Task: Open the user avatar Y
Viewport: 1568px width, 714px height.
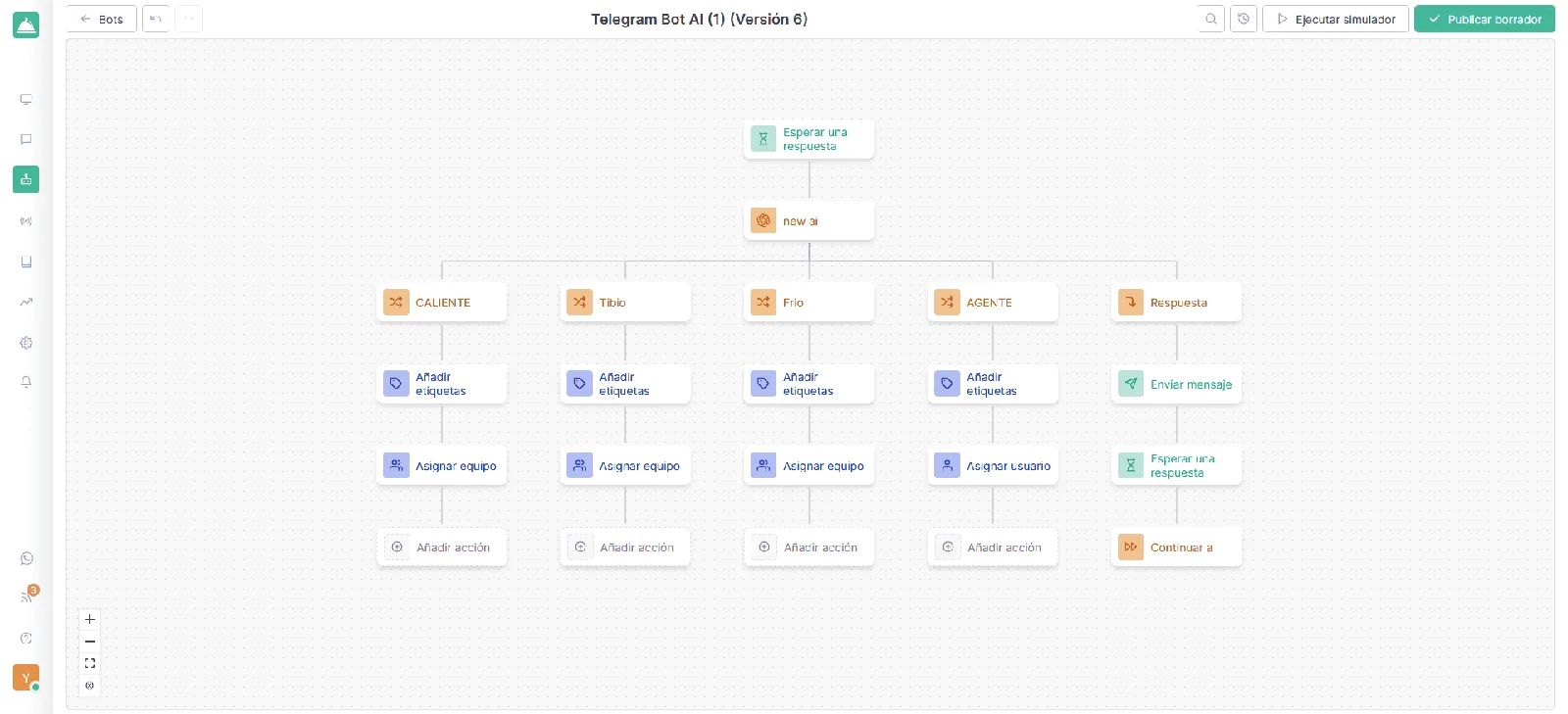Action: [26, 678]
